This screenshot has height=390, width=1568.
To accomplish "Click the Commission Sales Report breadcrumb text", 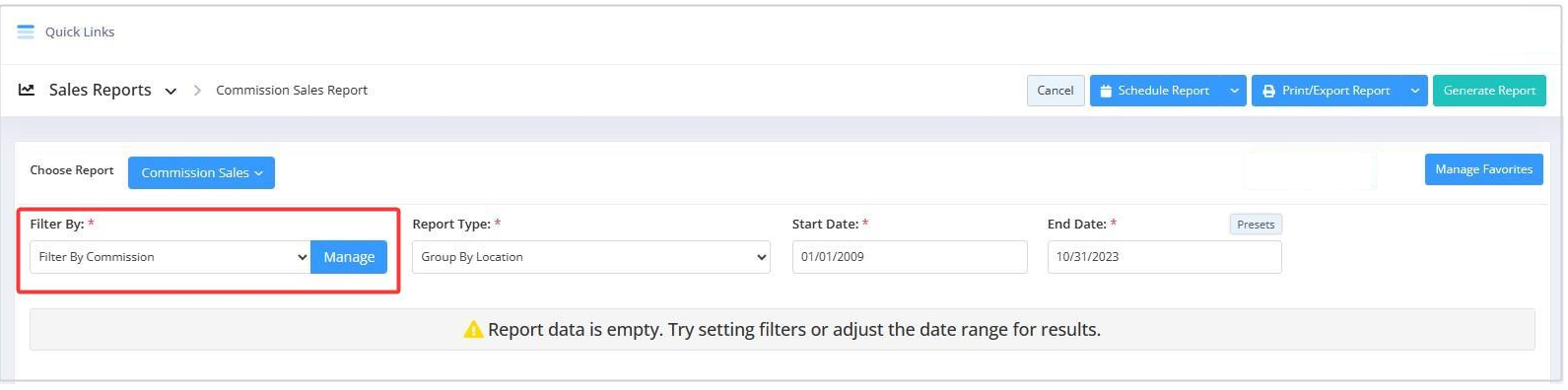I will coord(292,91).
